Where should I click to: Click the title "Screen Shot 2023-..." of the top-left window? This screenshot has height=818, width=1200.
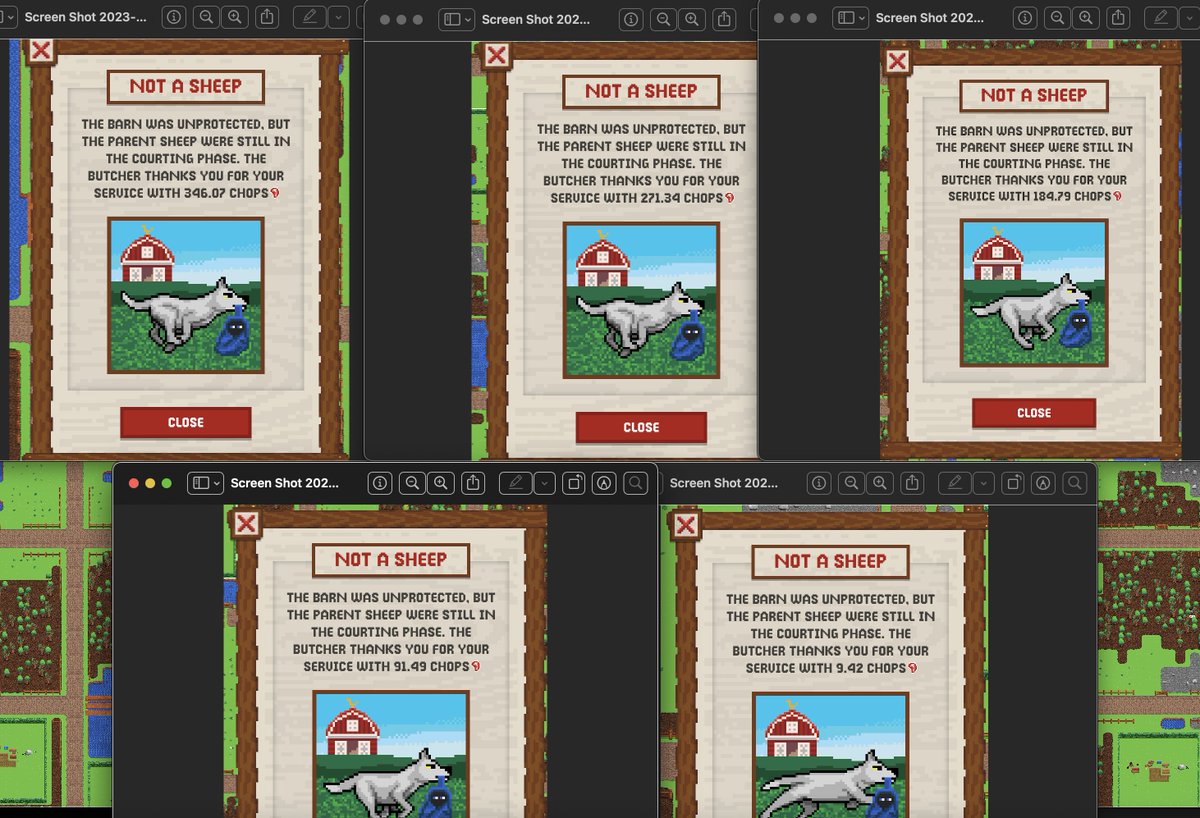click(85, 17)
